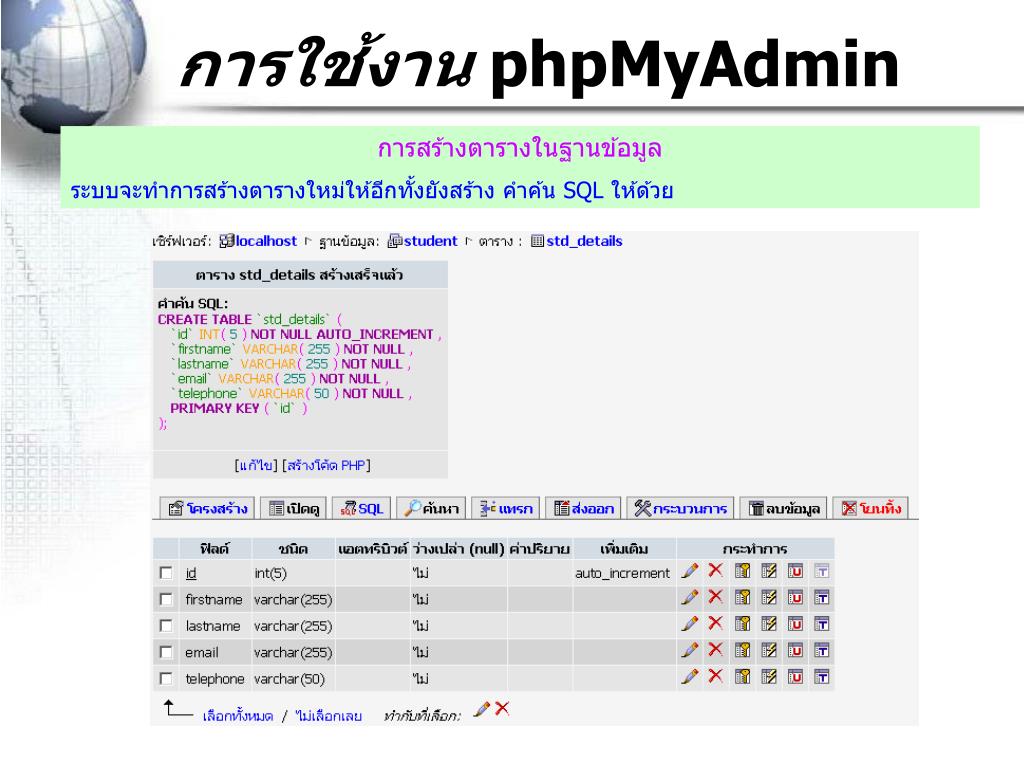Viewport: 1024px width, 768px height.
Task: Click the red X drop icon for id row
Action: (x=716, y=570)
